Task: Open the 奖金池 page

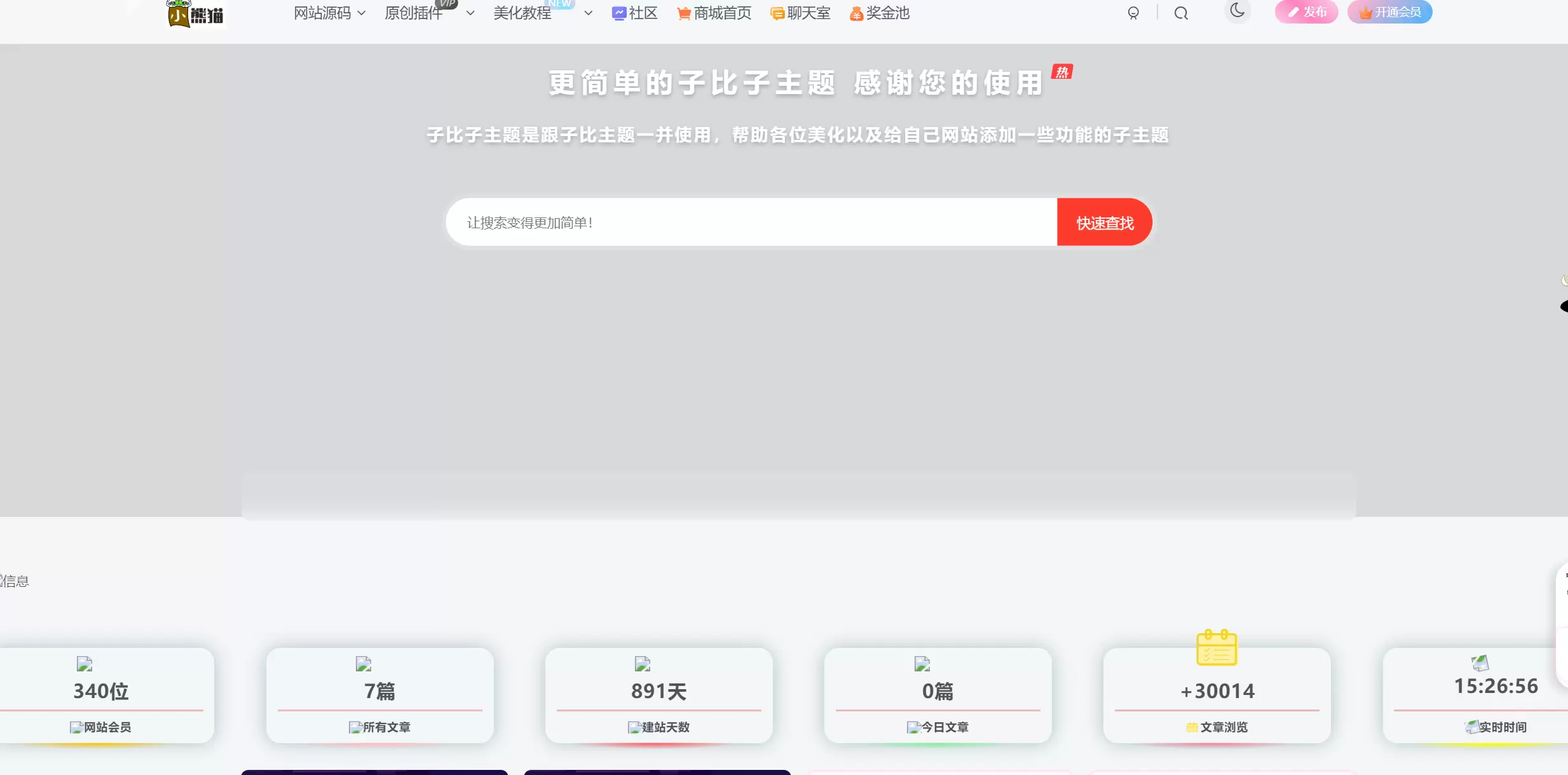Action: coord(888,13)
